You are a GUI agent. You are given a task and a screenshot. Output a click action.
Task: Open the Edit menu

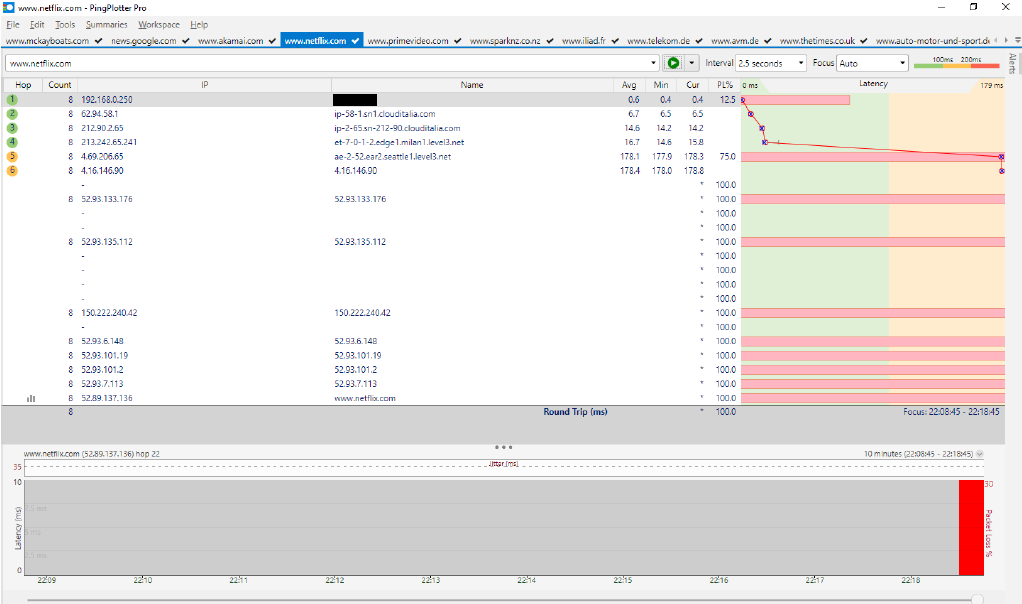(37, 25)
